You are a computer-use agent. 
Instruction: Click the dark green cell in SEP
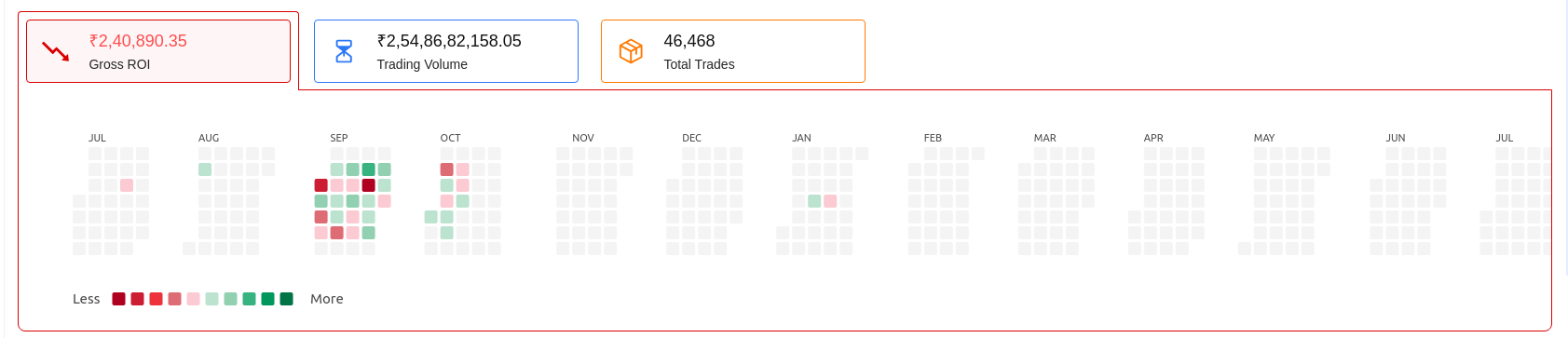[368, 169]
